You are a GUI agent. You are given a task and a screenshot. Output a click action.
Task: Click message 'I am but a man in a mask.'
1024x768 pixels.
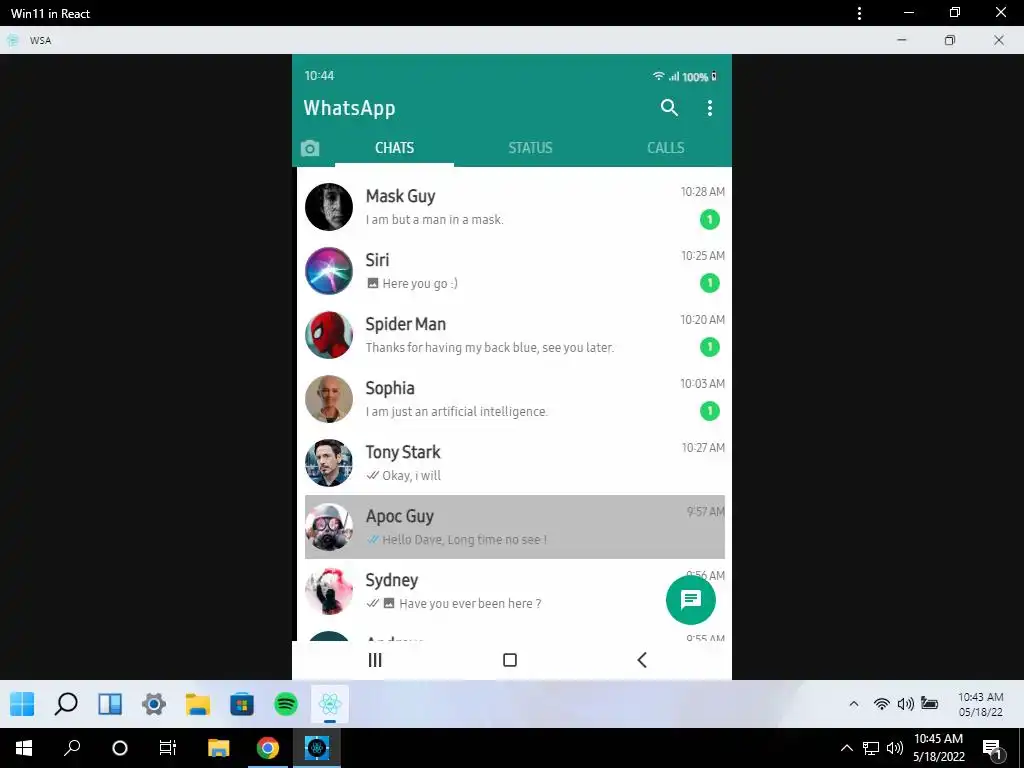tap(434, 219)
